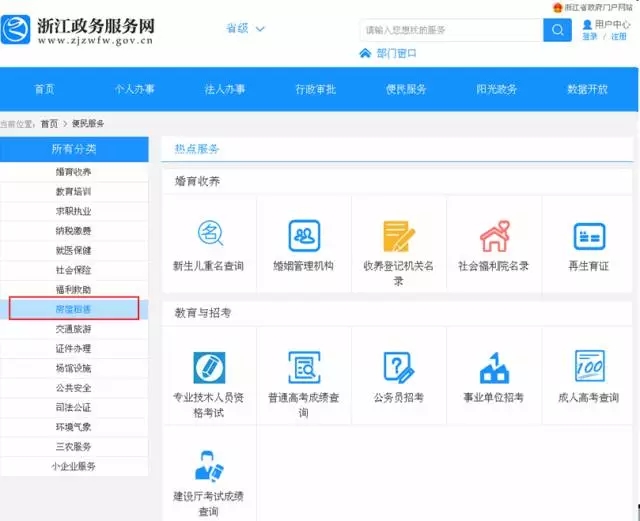Click the 部门窗口 house icon
640x521 pixels.
click(x=365, y=53)
